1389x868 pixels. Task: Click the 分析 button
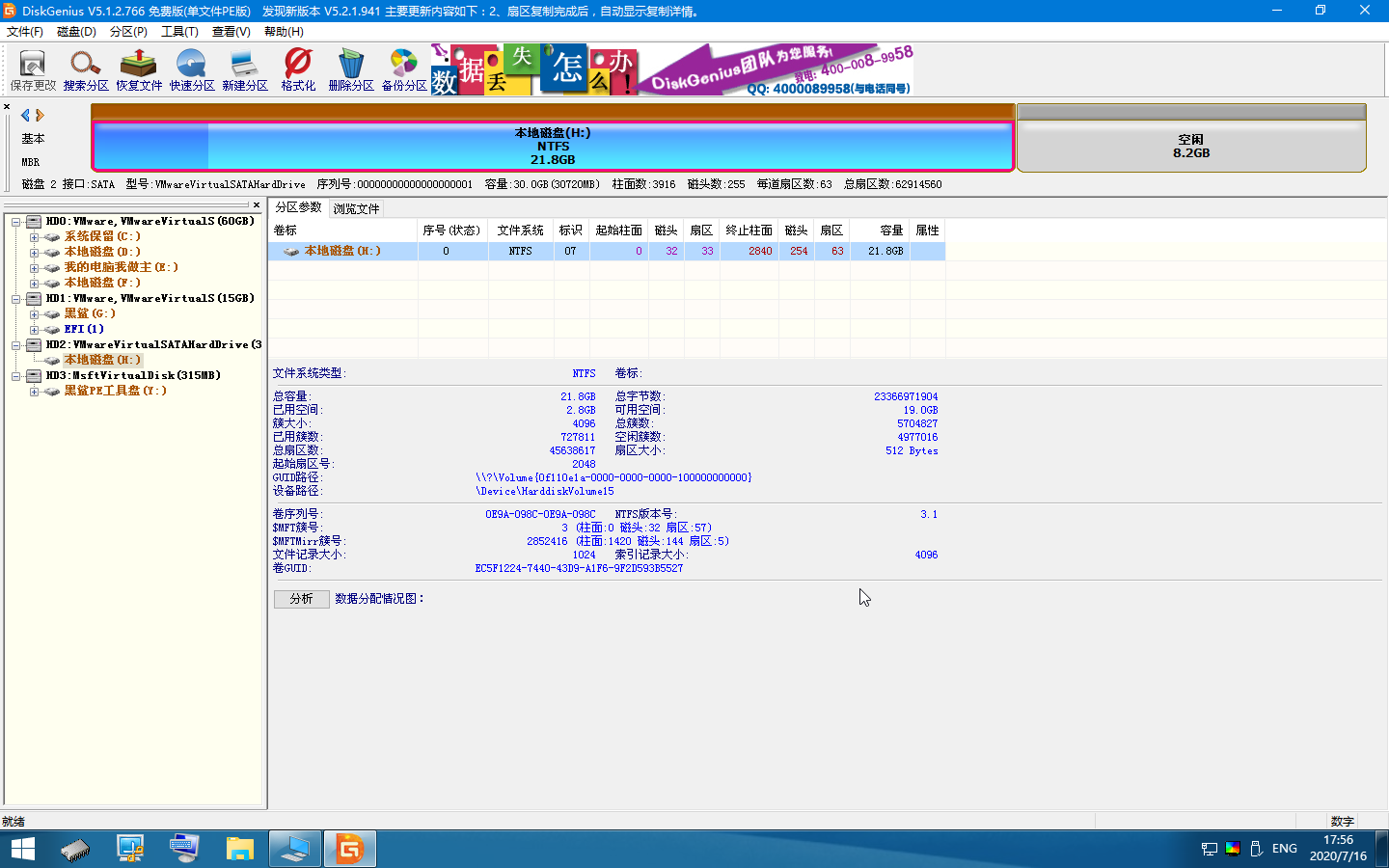302,599
